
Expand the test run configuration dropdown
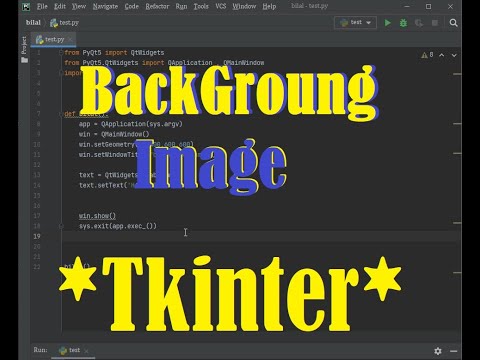[x=355, y=23]
